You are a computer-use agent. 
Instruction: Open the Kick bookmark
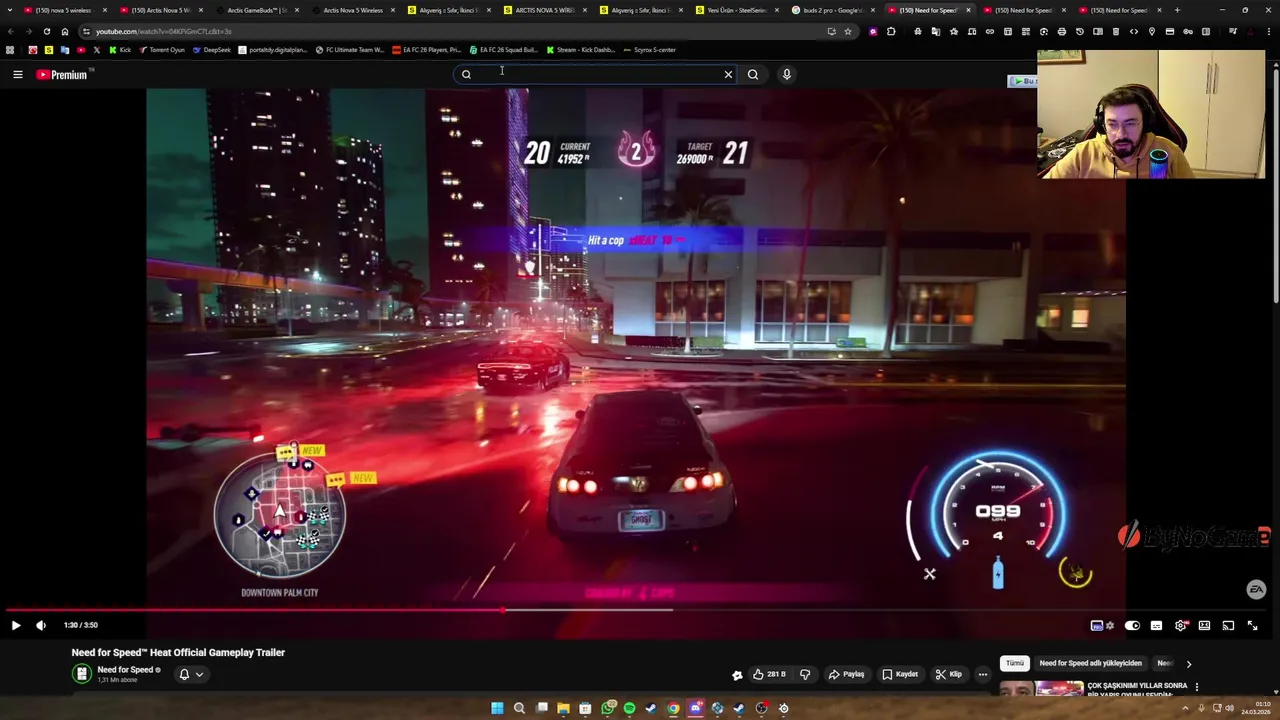tap(120, 50)
